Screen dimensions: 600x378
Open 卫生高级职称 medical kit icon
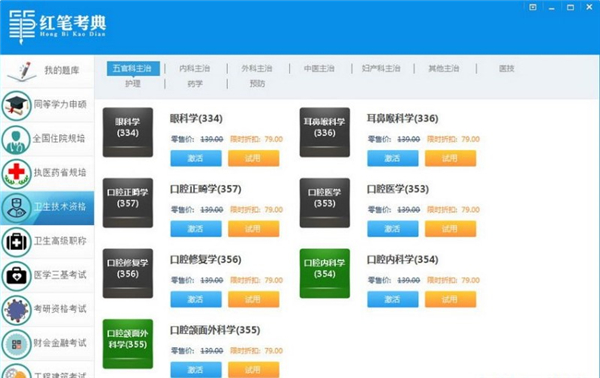pyautogui.click(x=16, y=242)
